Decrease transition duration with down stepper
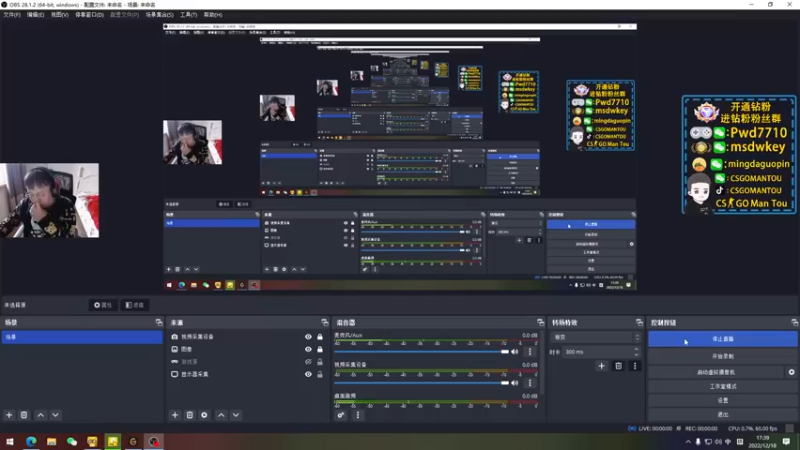The image size is (800, 450). point(636,355)
